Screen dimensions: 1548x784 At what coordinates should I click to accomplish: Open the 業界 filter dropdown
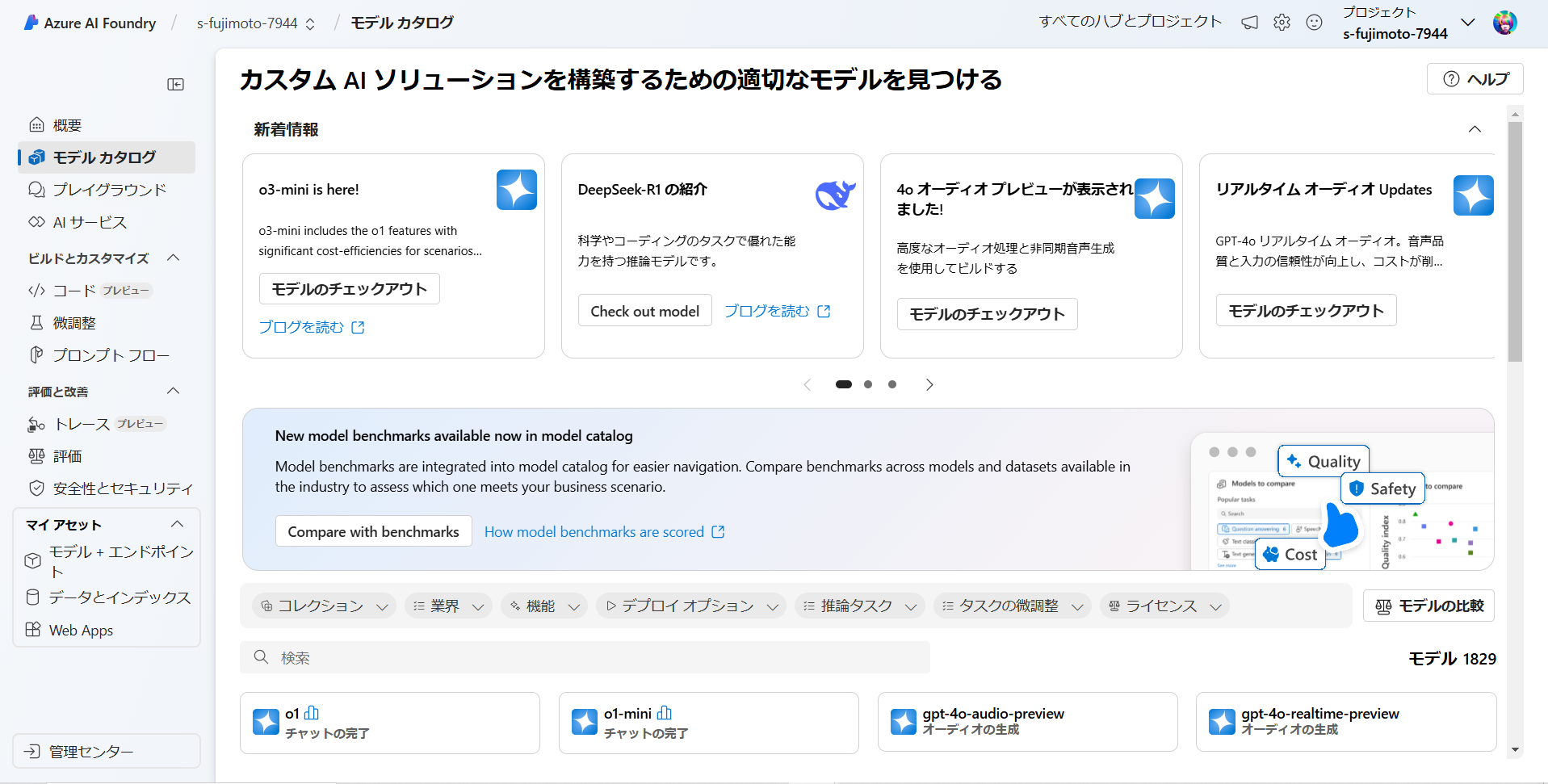coord(448,606)
